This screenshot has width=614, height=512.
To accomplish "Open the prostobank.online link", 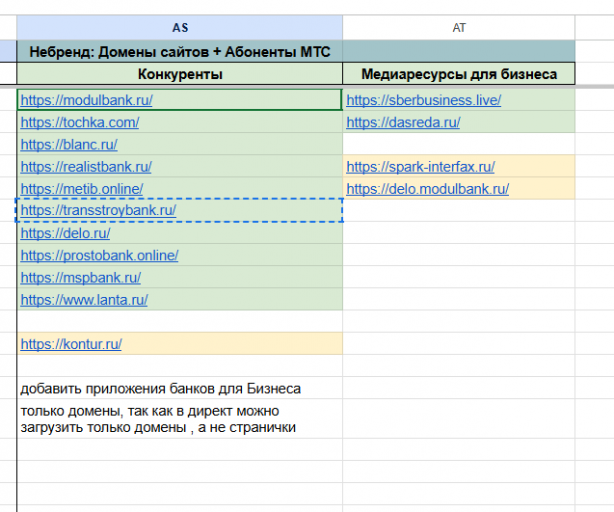I will tap(99, 256).
